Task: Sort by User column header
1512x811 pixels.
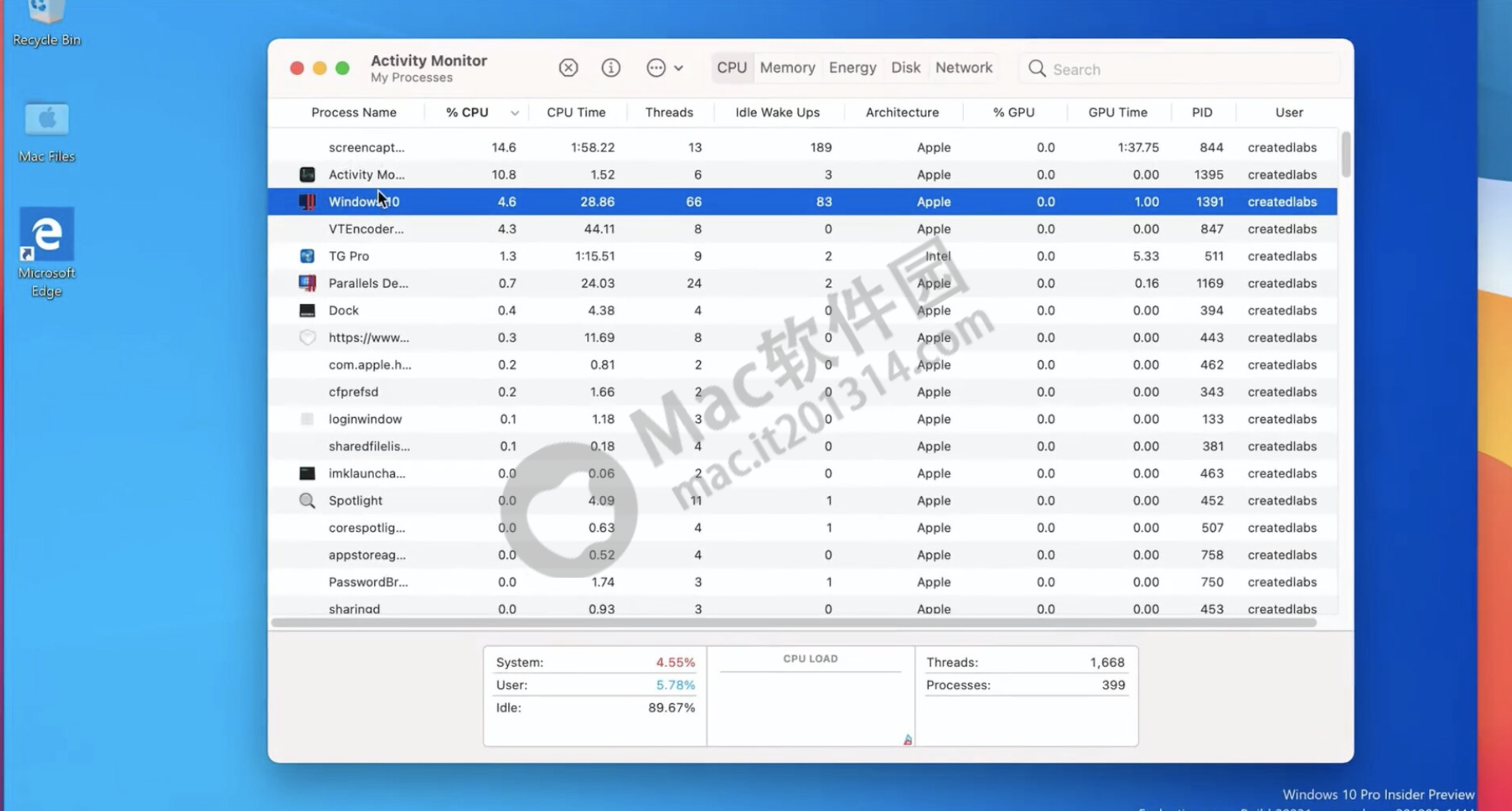Action: (1289, 112)
